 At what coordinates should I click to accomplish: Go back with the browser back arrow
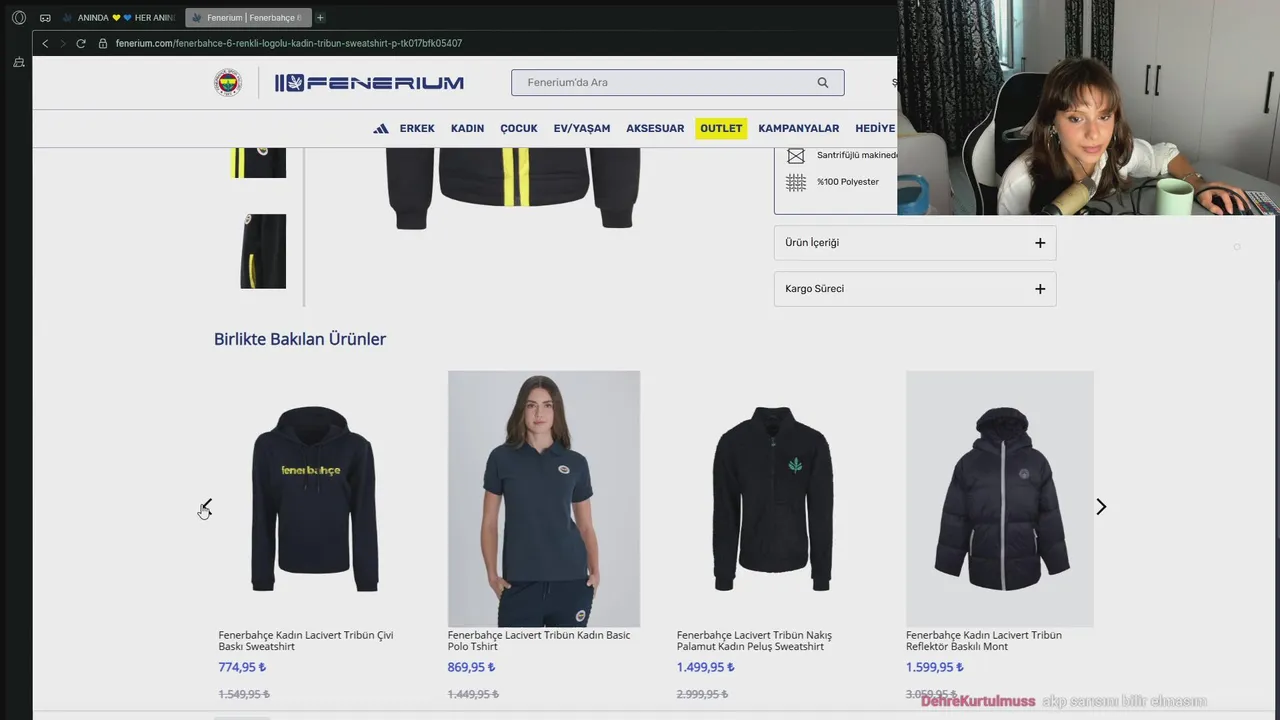(45, 44)
